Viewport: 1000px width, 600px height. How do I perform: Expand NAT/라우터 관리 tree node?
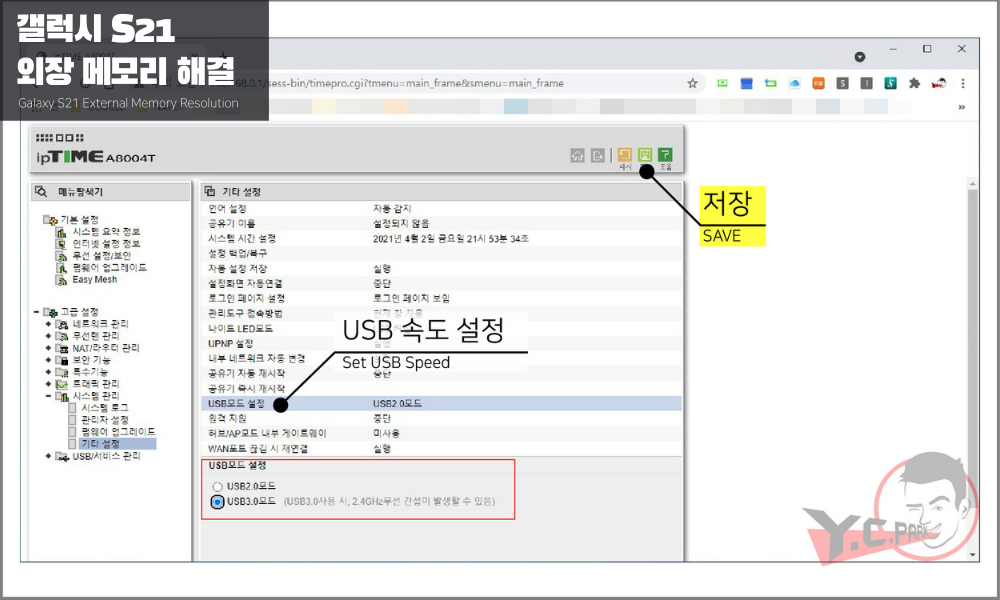tap(48, 348)
